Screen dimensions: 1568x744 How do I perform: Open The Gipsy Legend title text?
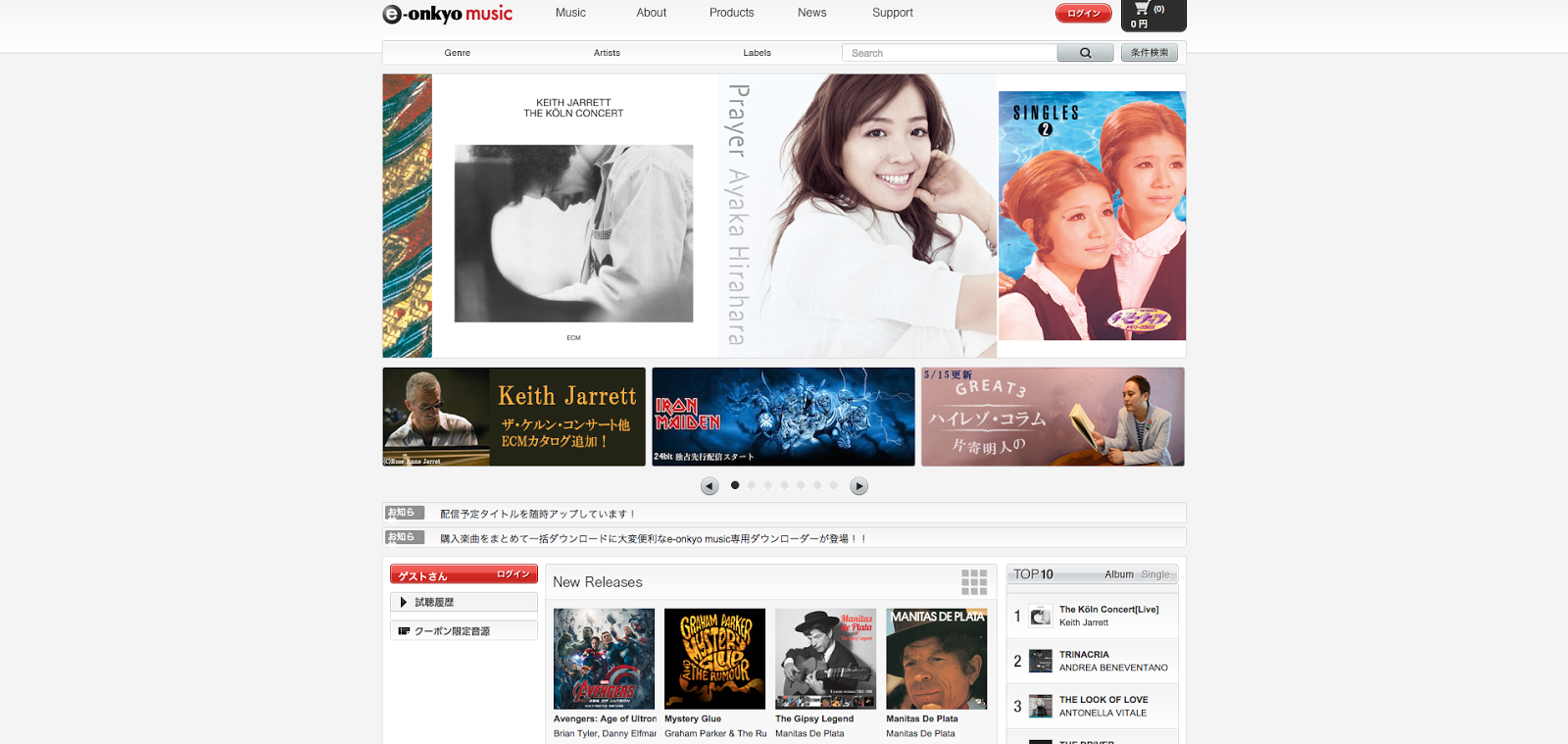814,719
